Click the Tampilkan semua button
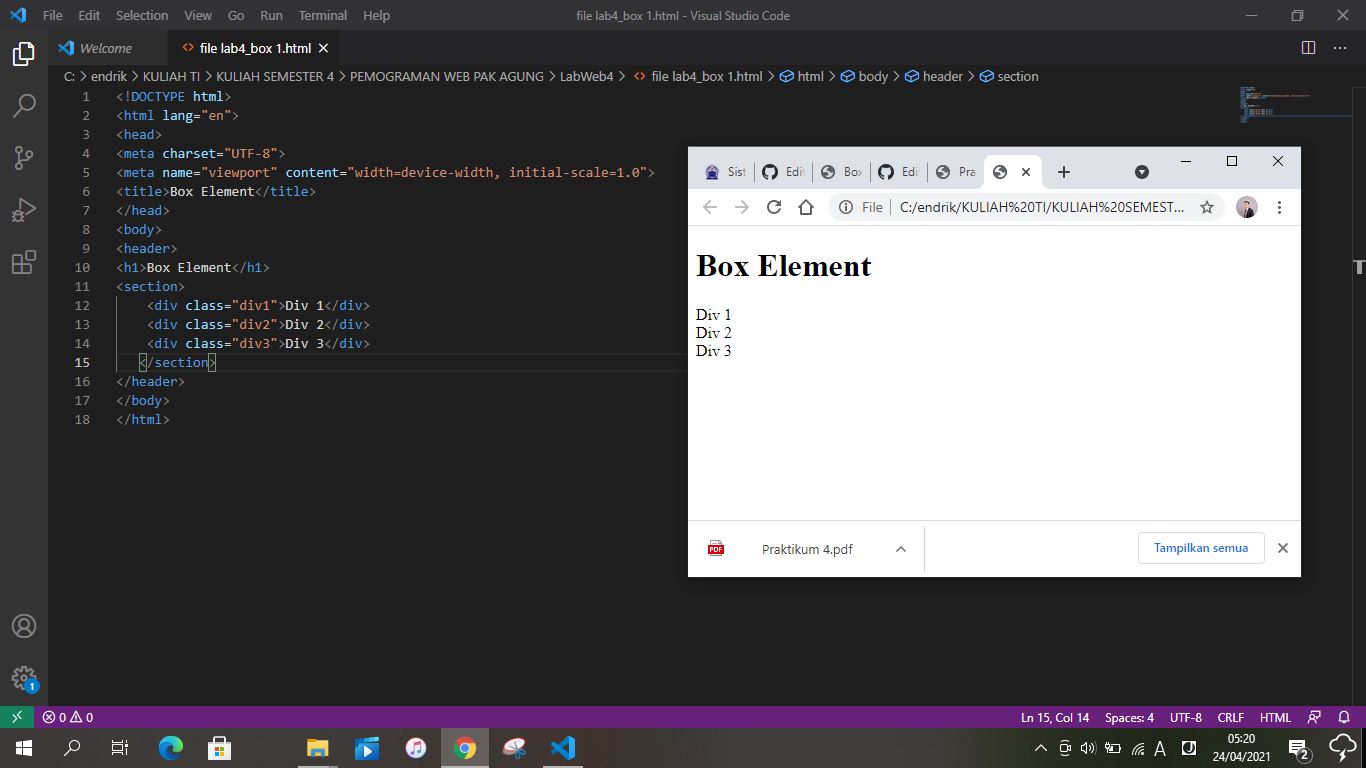Image resolution: width=1366 pixels, height=768 pixels. pyautogui.click(x=1200, y=548)
